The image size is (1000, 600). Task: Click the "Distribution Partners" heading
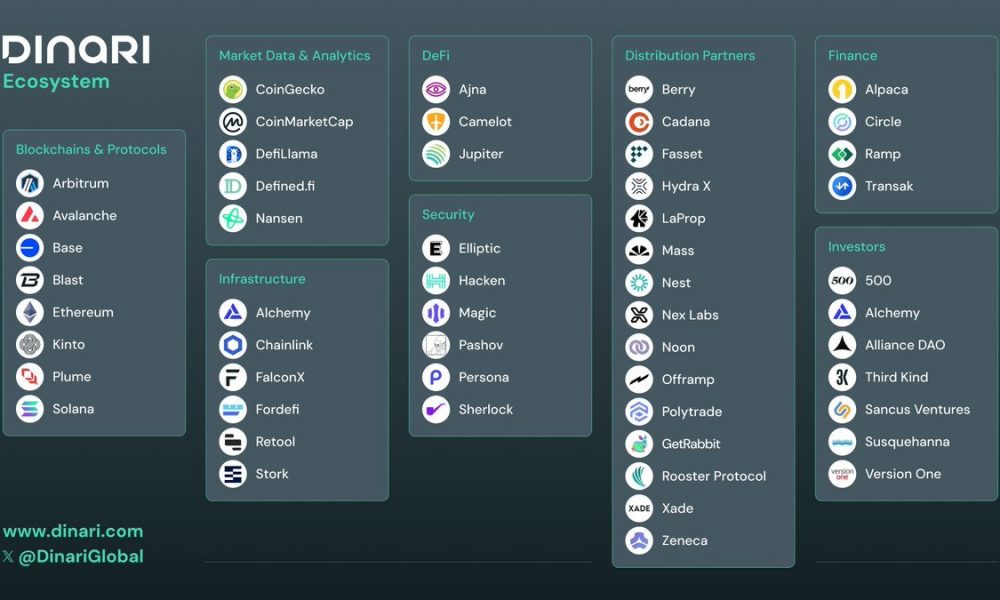(x=690, y=55)
